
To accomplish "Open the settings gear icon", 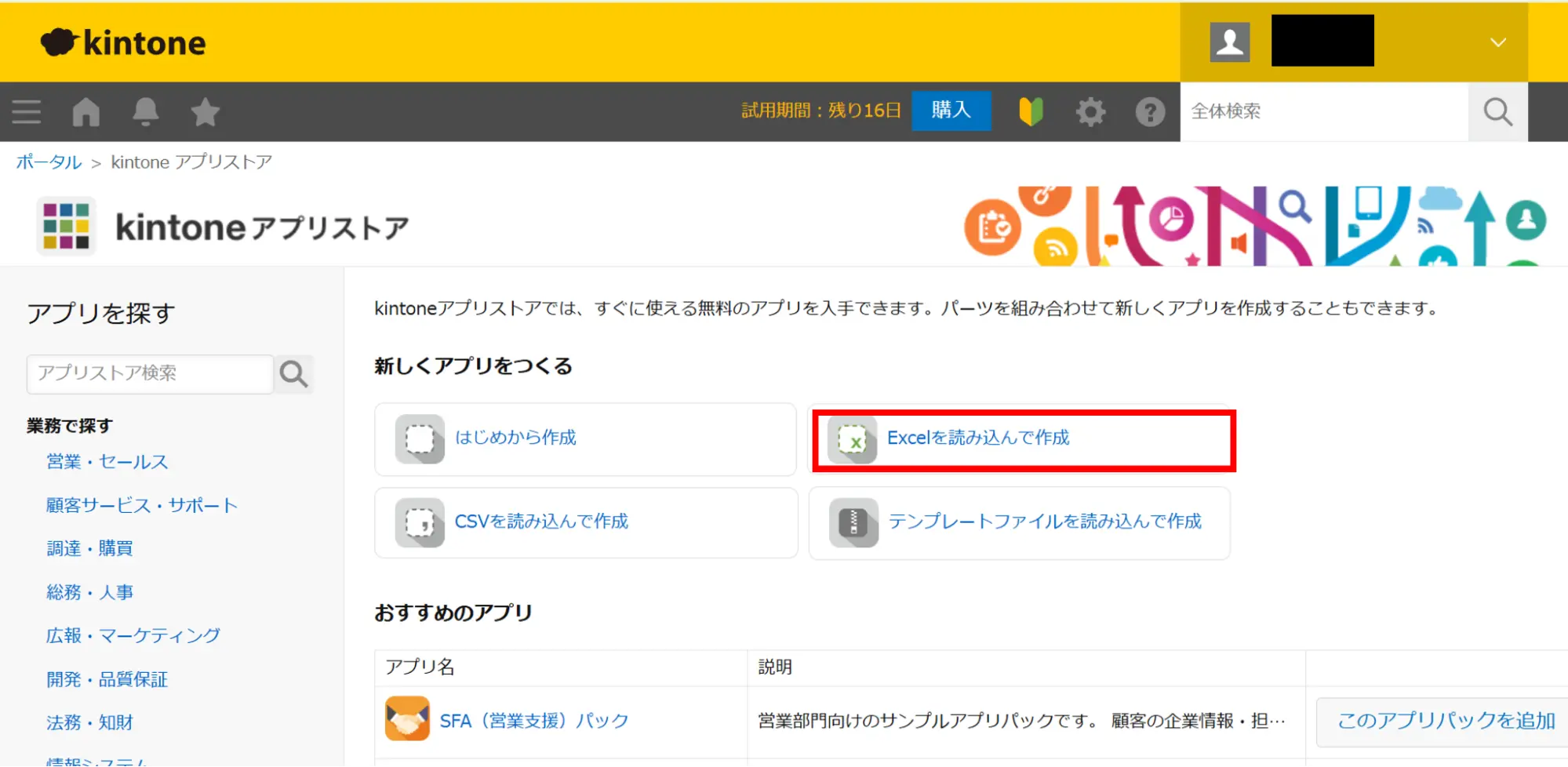I will [1090, 112].
